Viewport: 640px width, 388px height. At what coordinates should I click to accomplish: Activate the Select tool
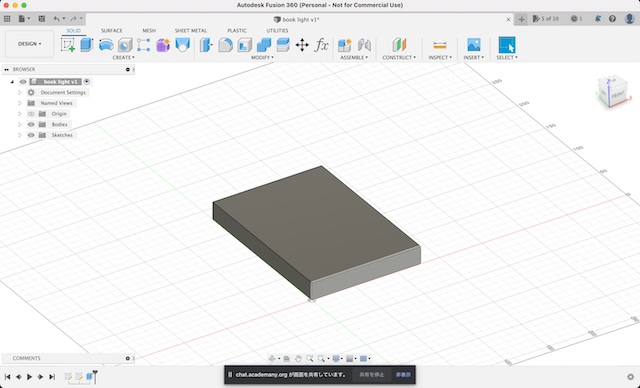(x=507, y=45)
